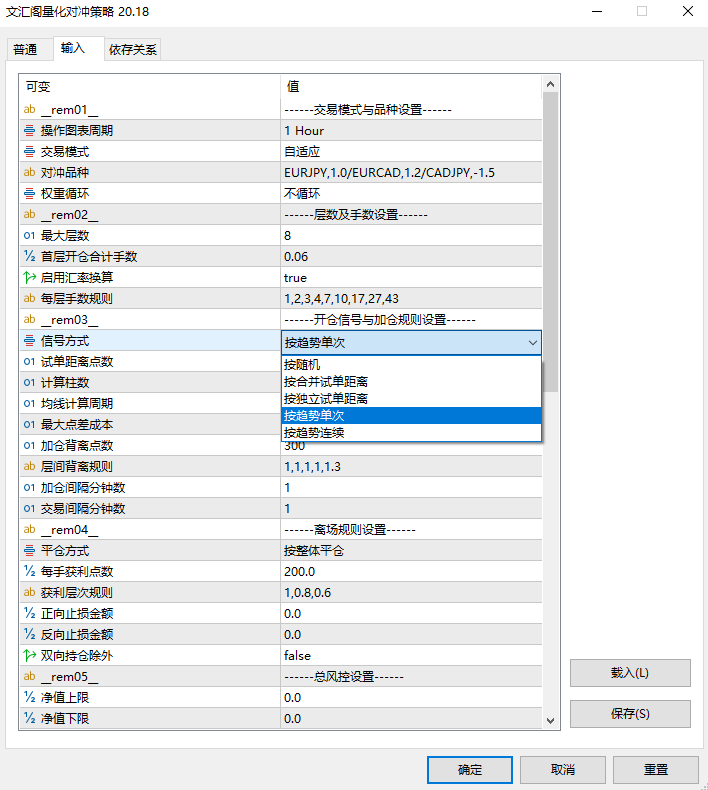Open the 依存关系 tab
This screenshot has width=708, height=790.
point(133,50)
